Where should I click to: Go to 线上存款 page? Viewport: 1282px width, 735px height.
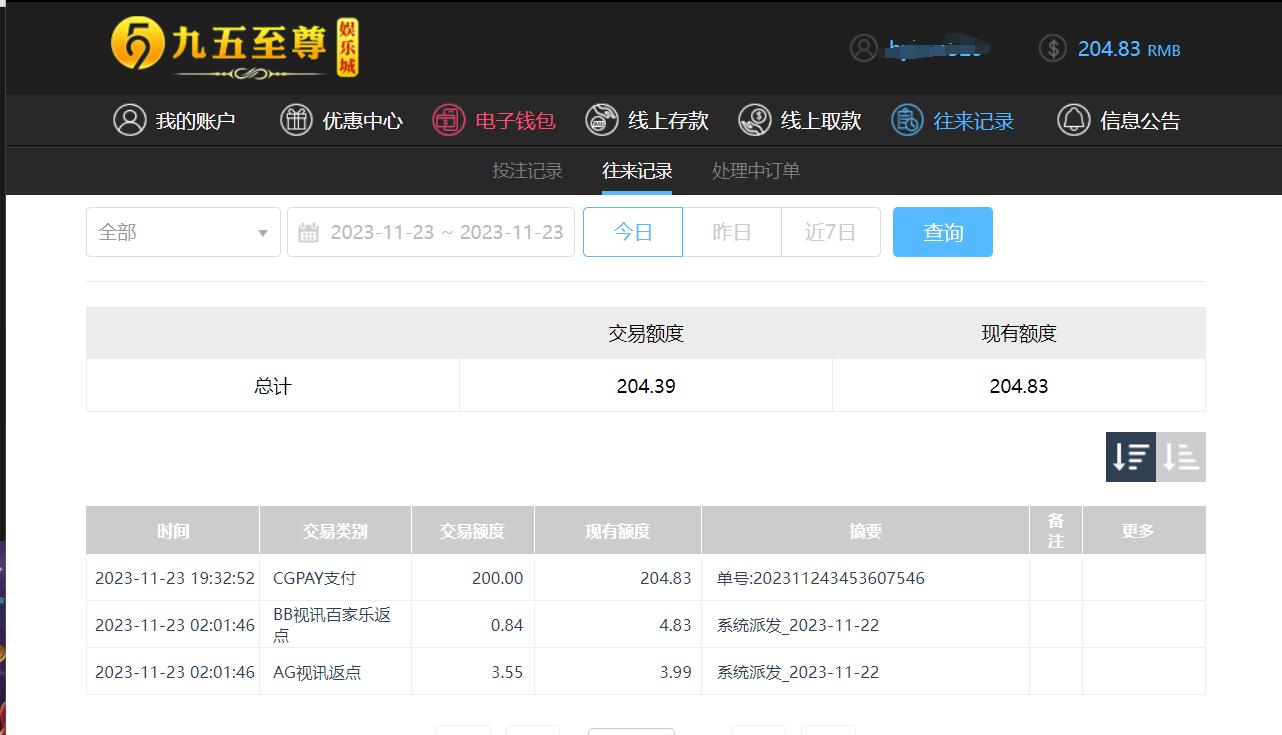647,121
